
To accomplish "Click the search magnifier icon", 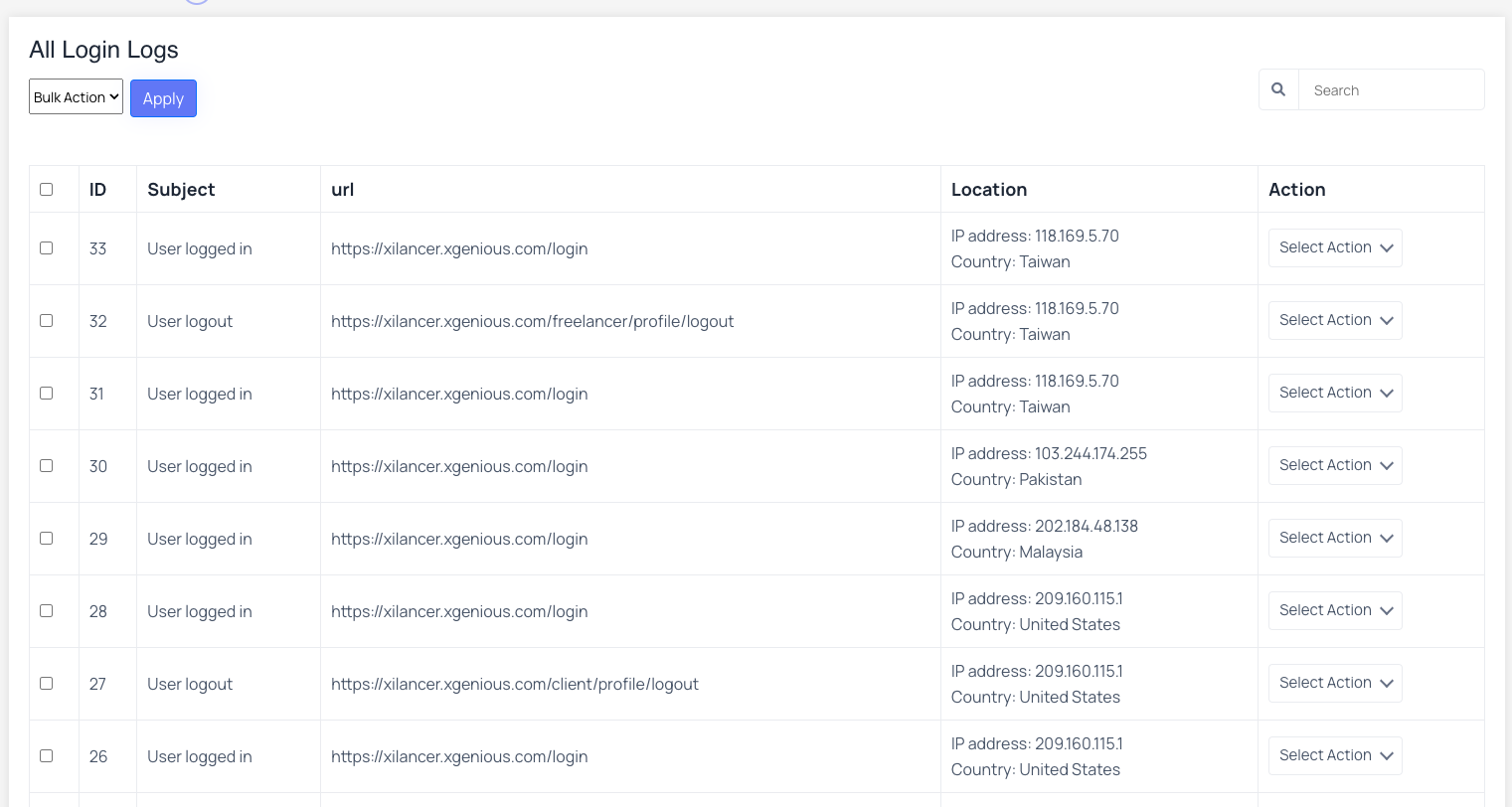I will pos(1278,89).
